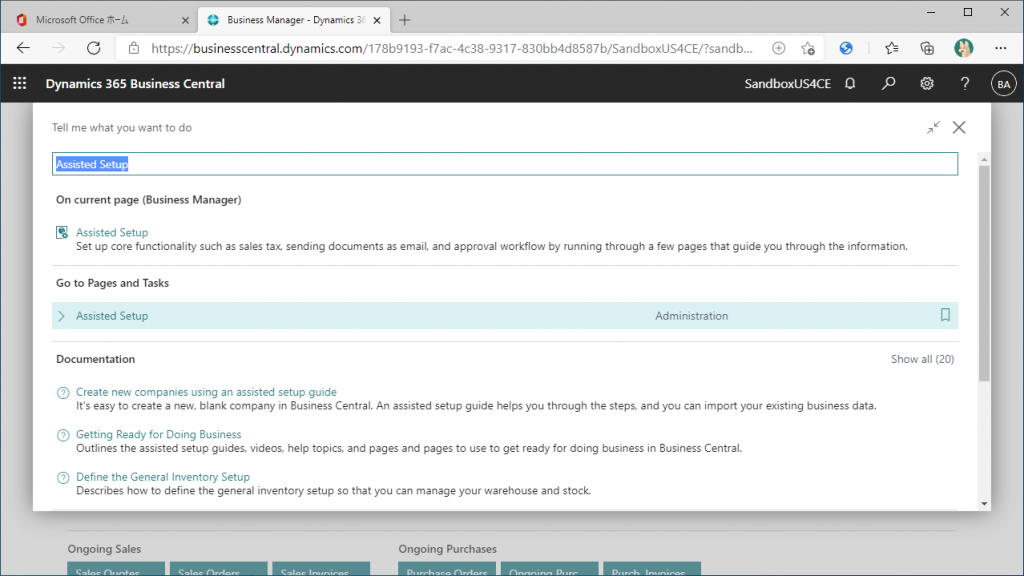Screen dimensions: 1024x576
Task: Open a new browser tab
Action: point(404,20)
